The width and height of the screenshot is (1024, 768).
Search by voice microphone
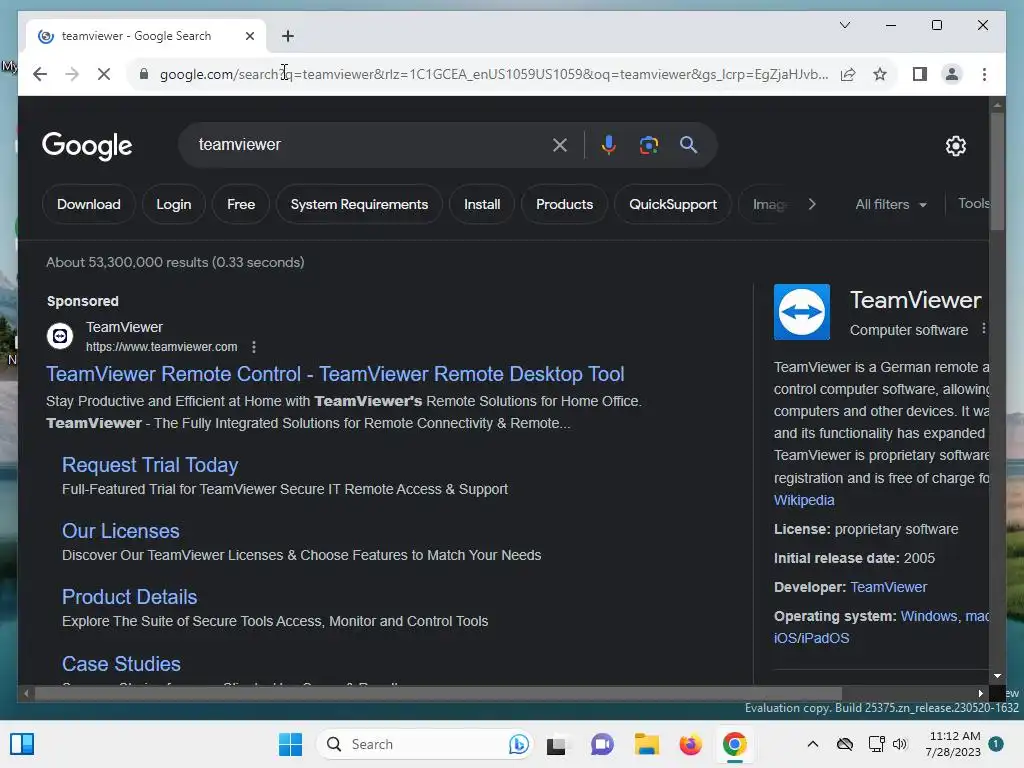[609, 145]
